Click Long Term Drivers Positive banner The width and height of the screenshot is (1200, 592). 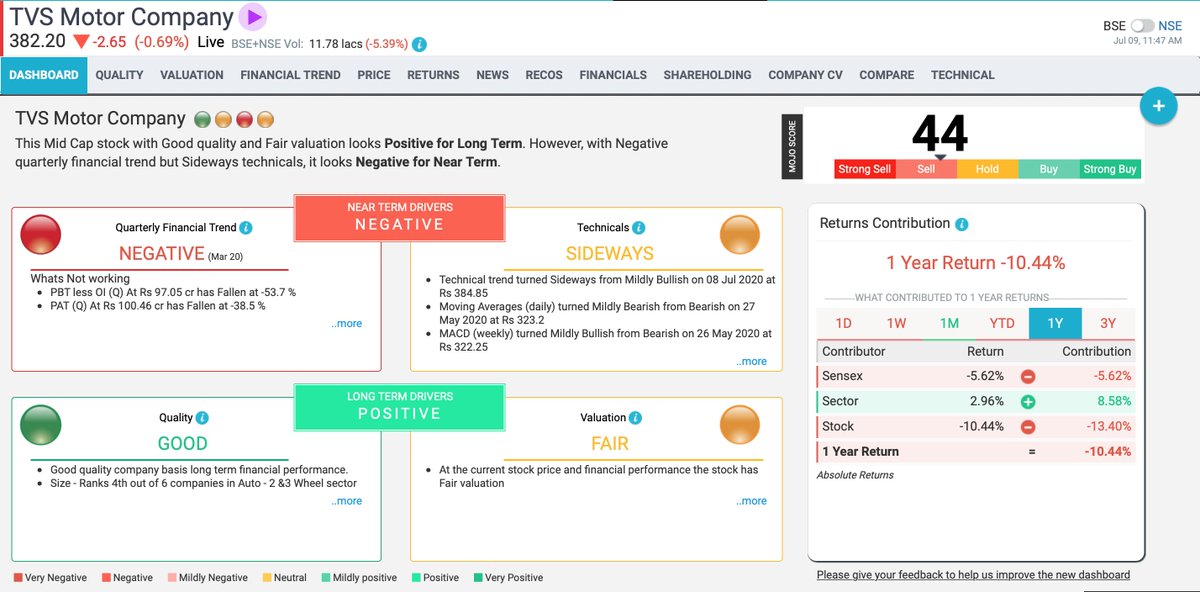pos(399,406)
